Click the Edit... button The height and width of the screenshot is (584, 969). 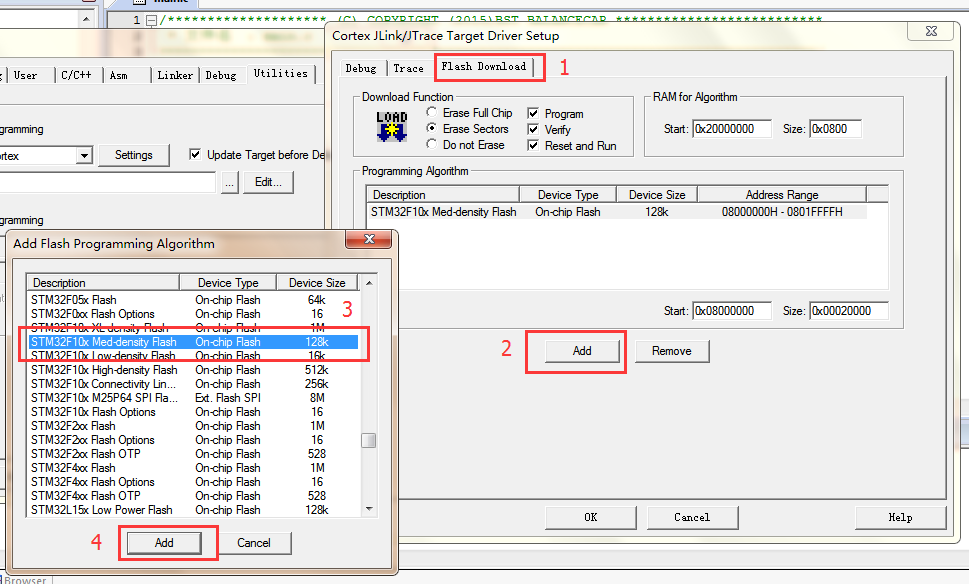pyautogui.click(x=268, y=182)
